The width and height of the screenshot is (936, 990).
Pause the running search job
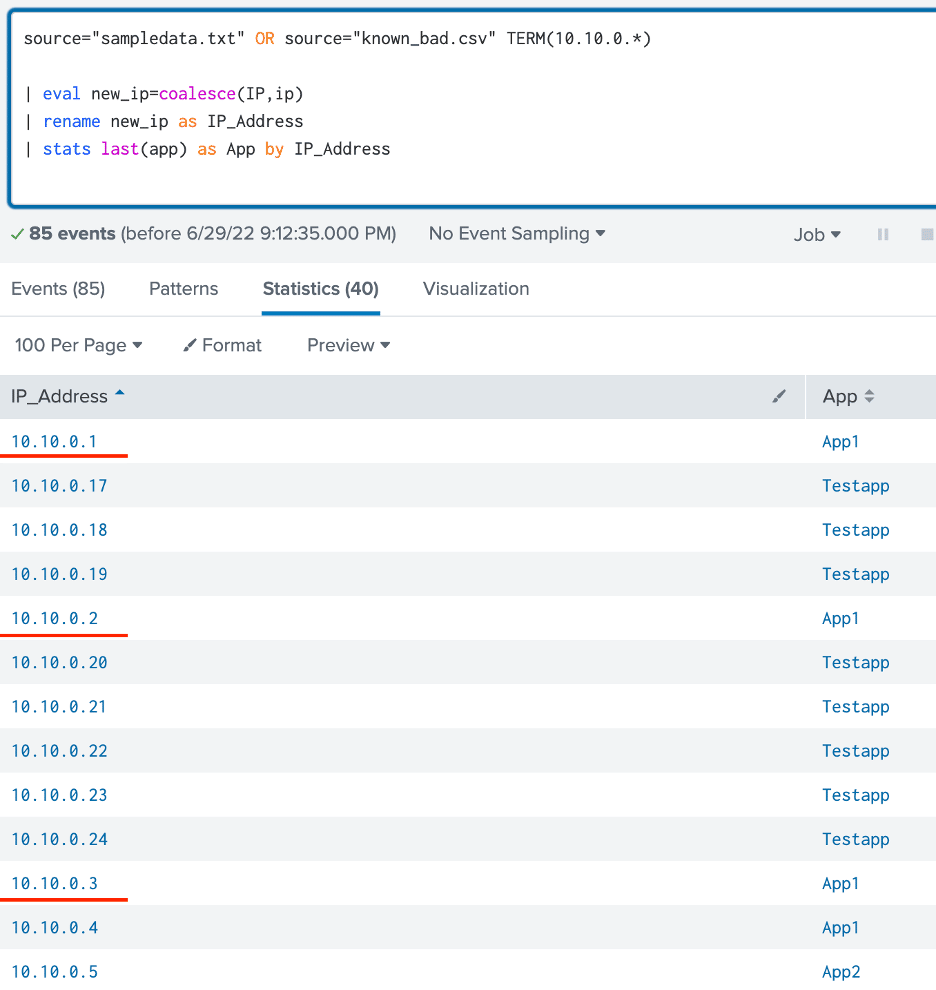point(883,234)
